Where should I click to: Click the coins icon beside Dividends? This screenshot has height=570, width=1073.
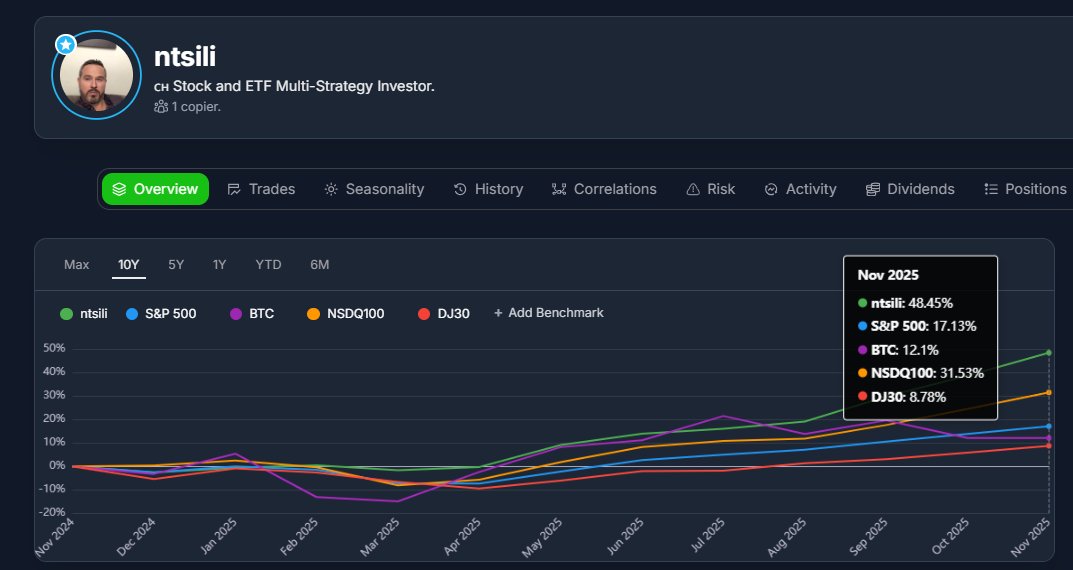[x=872, y=190]
